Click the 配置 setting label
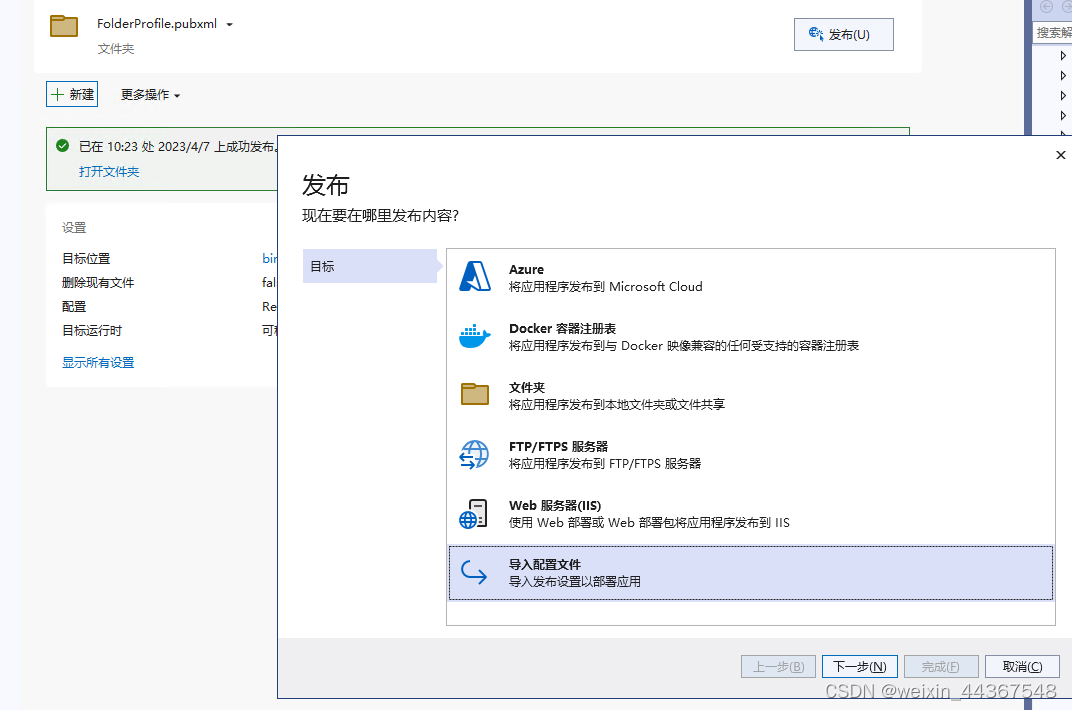 point(74,307)
